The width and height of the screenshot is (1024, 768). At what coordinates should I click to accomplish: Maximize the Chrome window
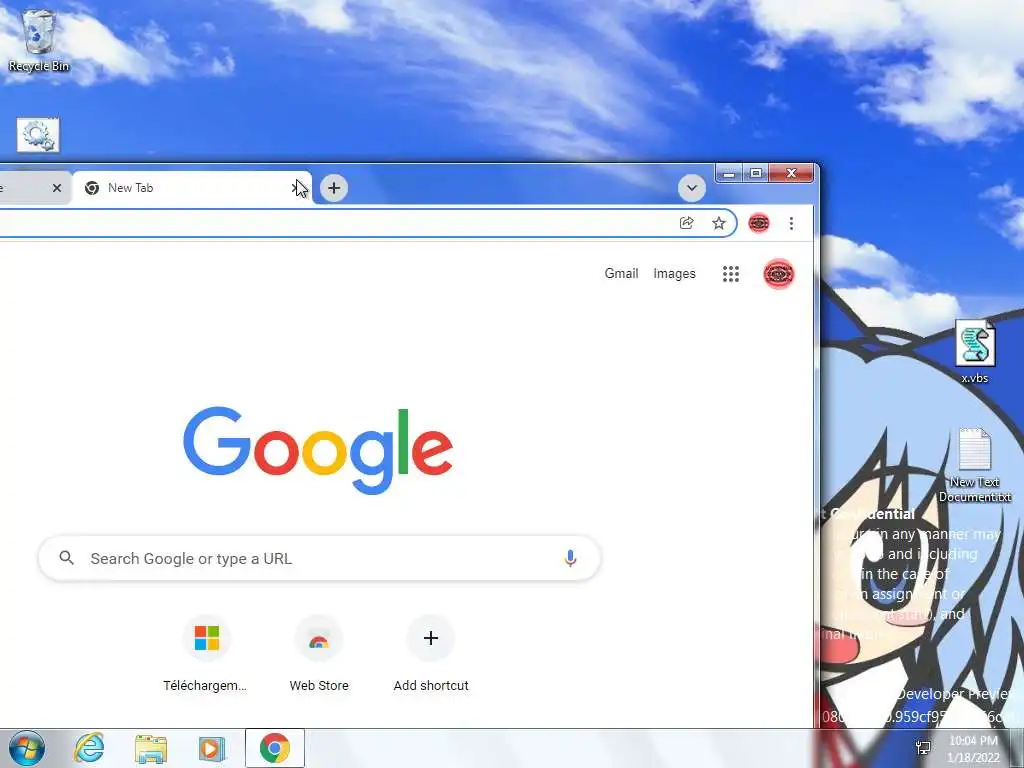click(x=756, y=174)
